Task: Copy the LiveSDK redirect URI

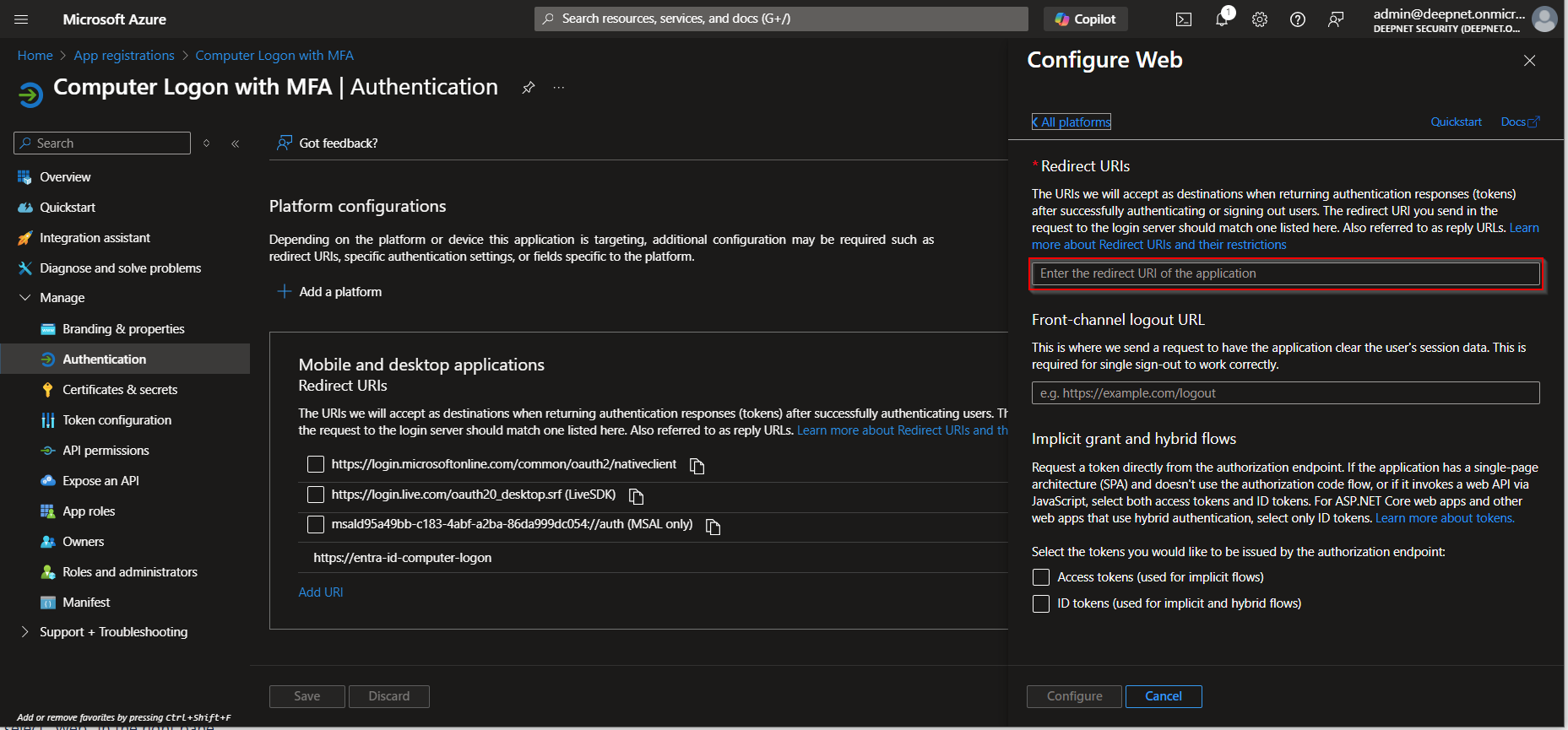Action: [636, 496]
